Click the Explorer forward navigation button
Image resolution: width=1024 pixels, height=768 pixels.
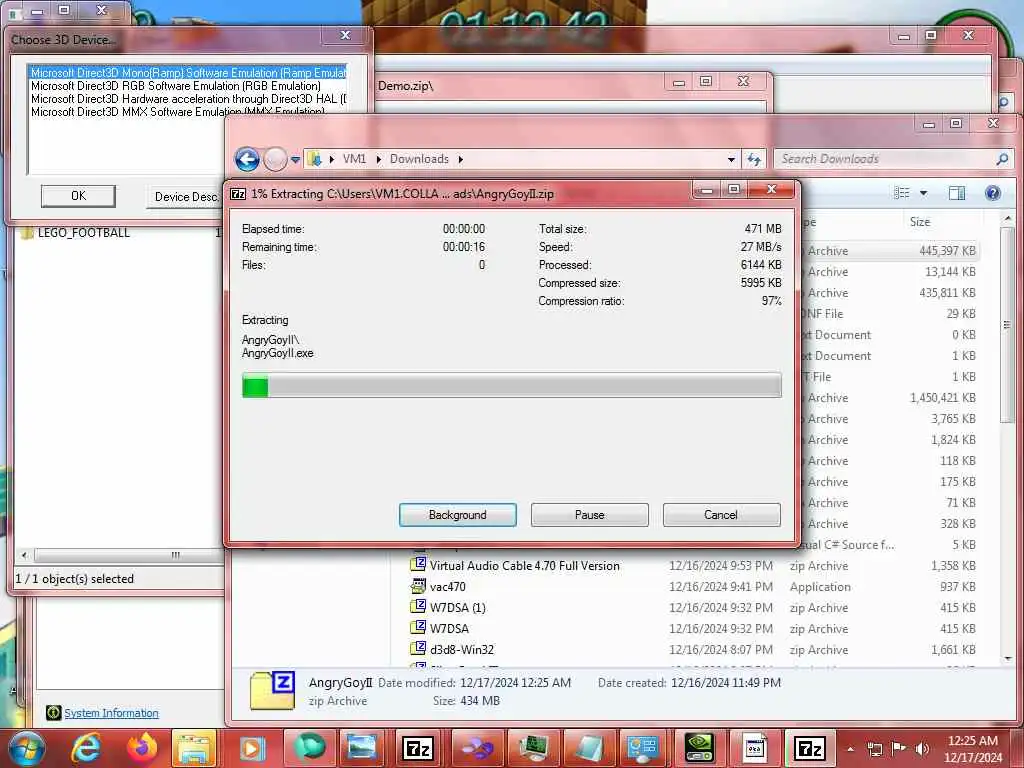[x=275, y=159]
